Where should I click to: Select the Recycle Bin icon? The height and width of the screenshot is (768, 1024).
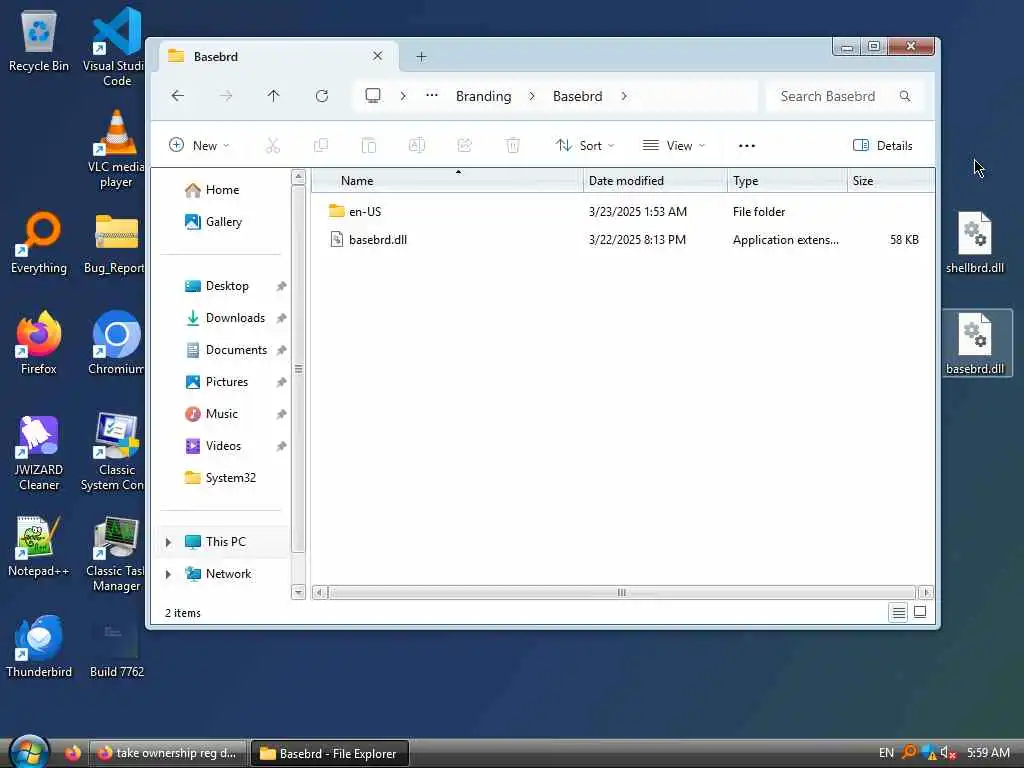[x=39, y=40]
